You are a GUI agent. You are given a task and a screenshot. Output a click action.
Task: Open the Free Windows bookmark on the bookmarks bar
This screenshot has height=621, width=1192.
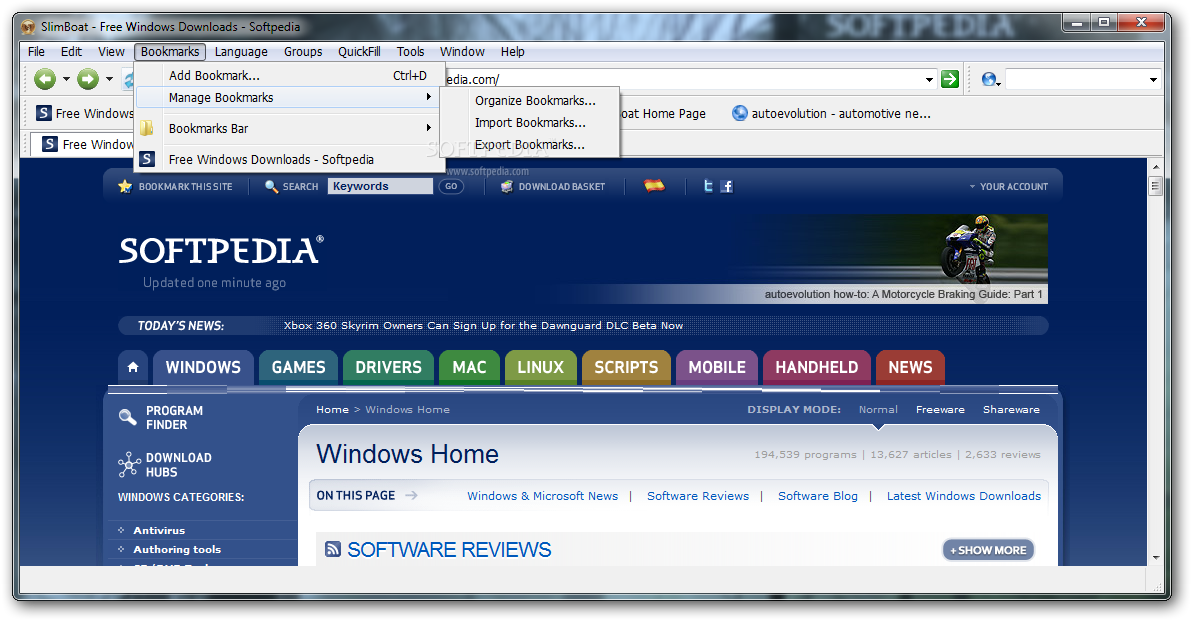(84, 113)
